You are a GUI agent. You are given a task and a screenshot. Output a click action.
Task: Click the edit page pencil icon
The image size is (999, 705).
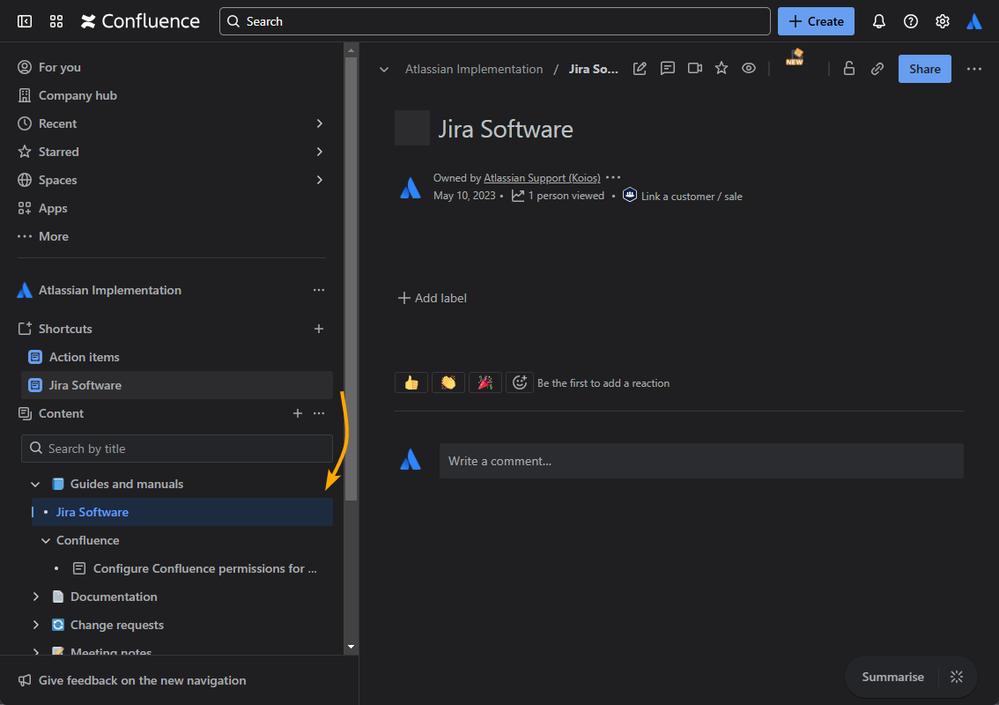coord(640,69)
